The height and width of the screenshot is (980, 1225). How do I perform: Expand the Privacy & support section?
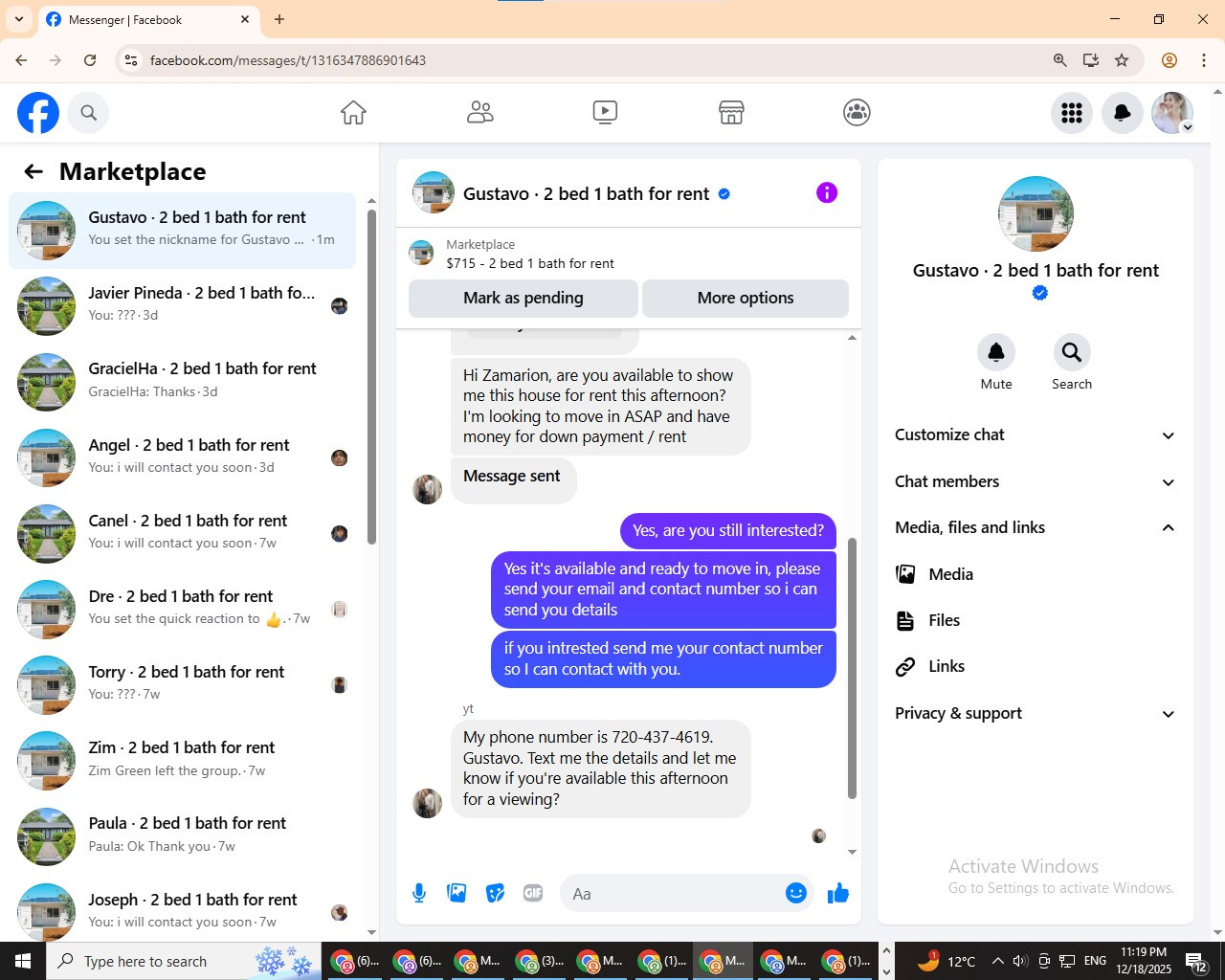[1035, 713]
